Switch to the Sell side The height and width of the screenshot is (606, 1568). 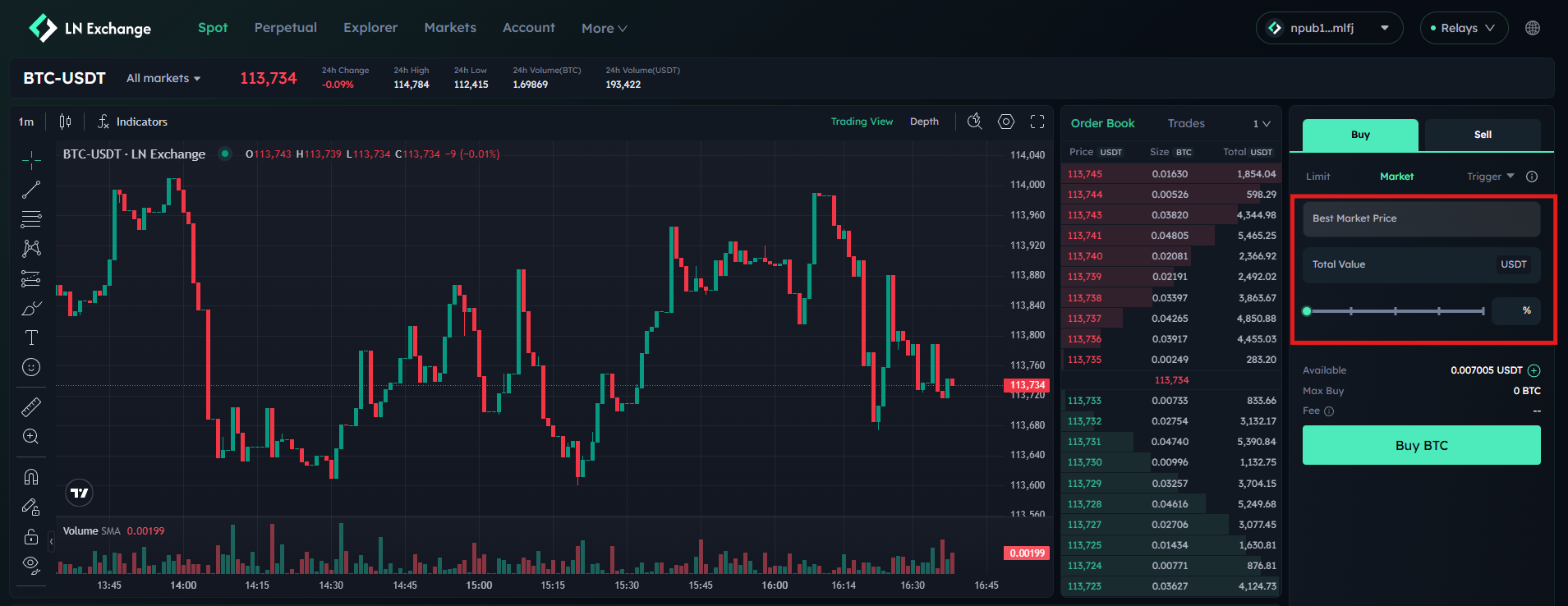pyautogui.click(x=1482, y=135)
